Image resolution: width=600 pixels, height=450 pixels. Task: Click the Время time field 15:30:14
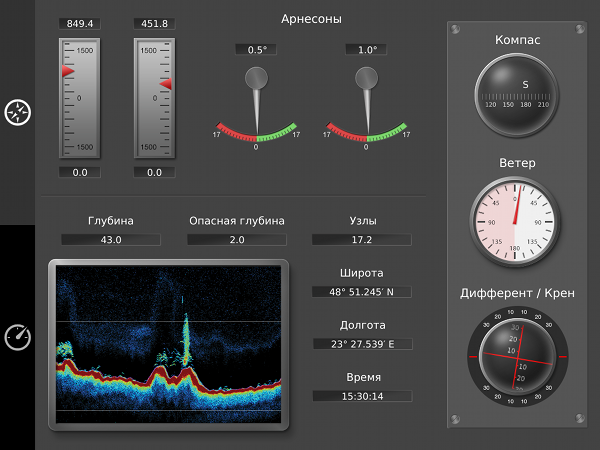tap(361, 396)
